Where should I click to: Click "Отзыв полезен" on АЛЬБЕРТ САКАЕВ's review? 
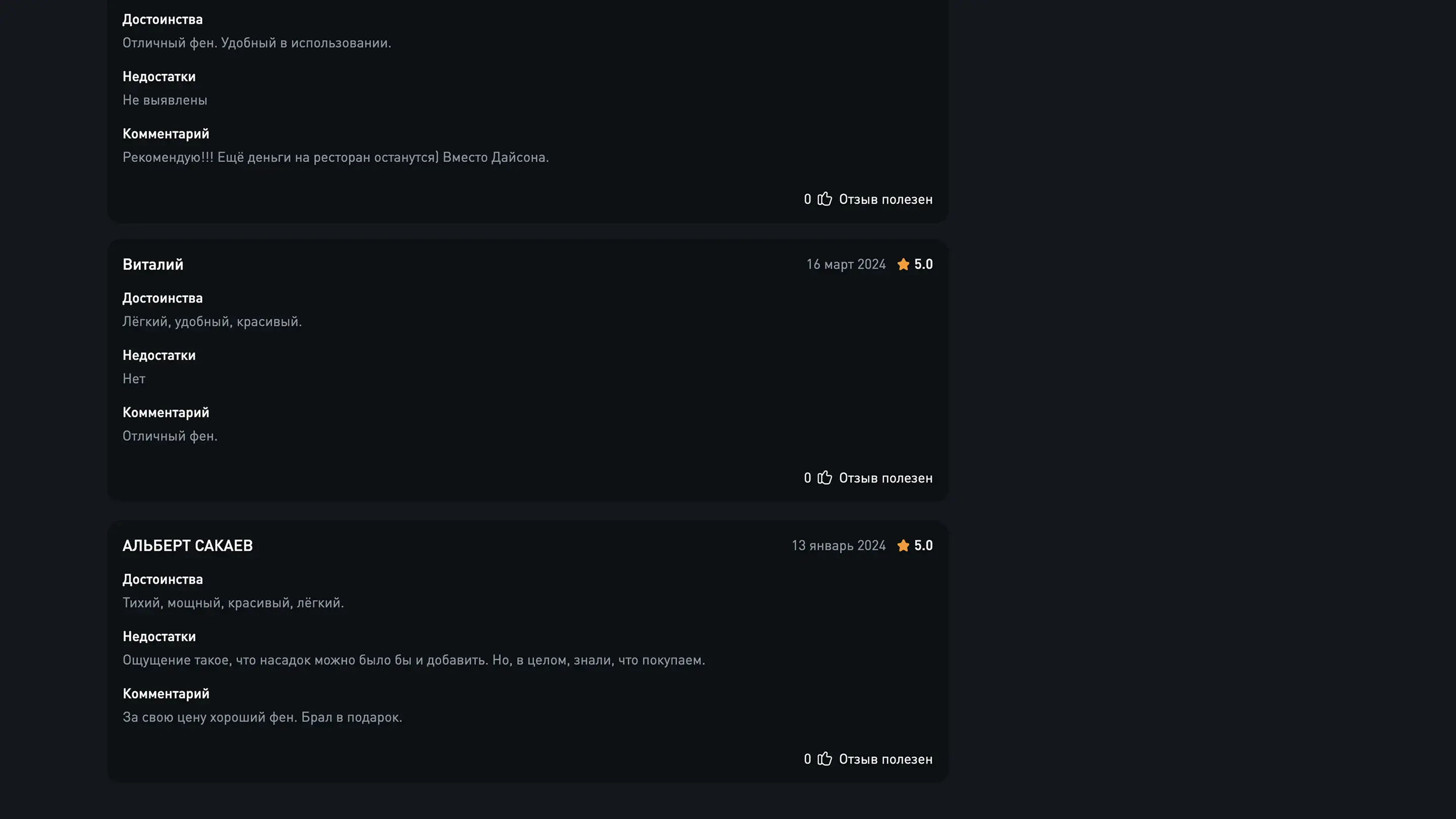885,759
